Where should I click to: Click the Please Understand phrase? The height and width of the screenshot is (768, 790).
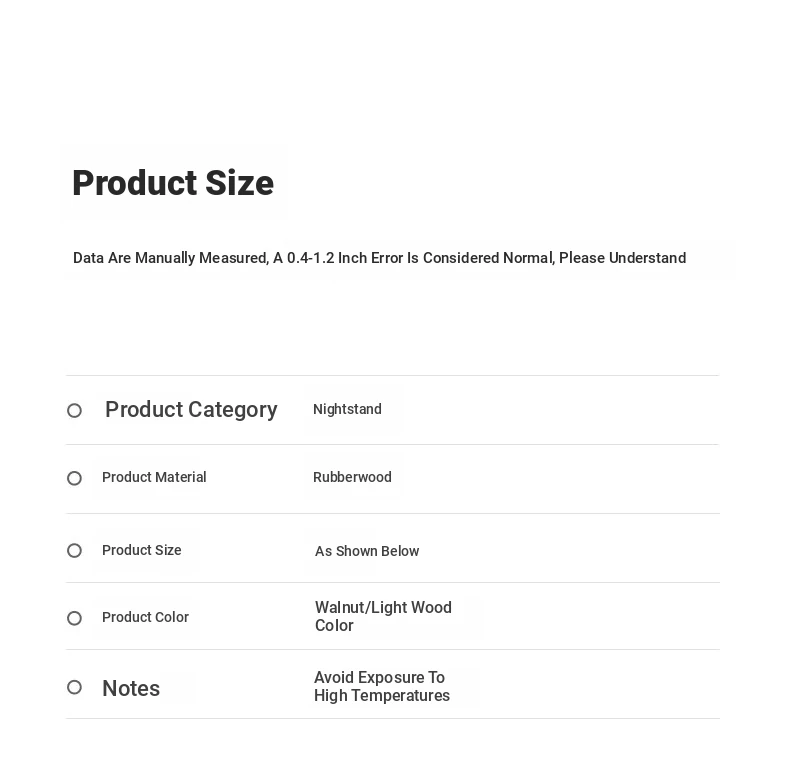(622, 258)
